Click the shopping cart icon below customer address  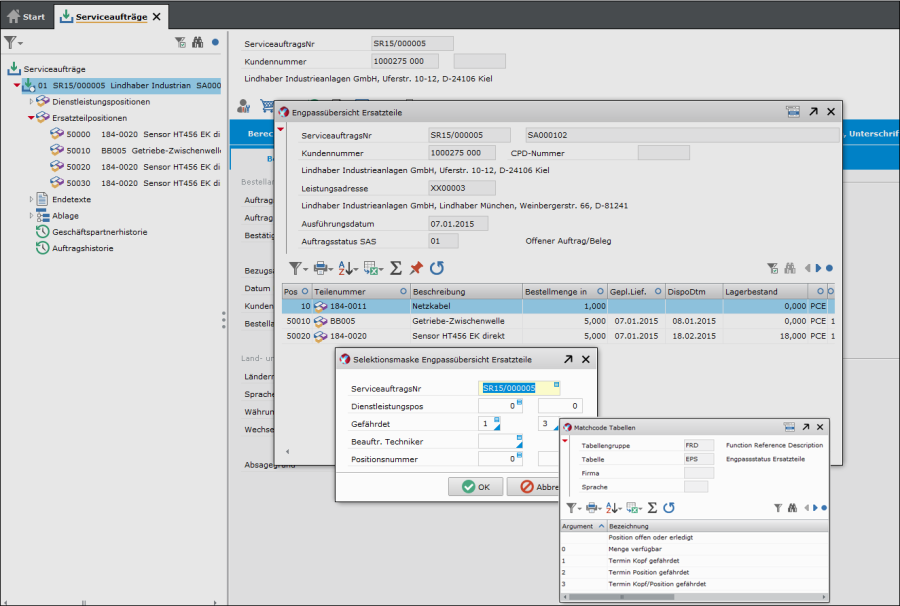pyautogui.click(x=267, y=106)
